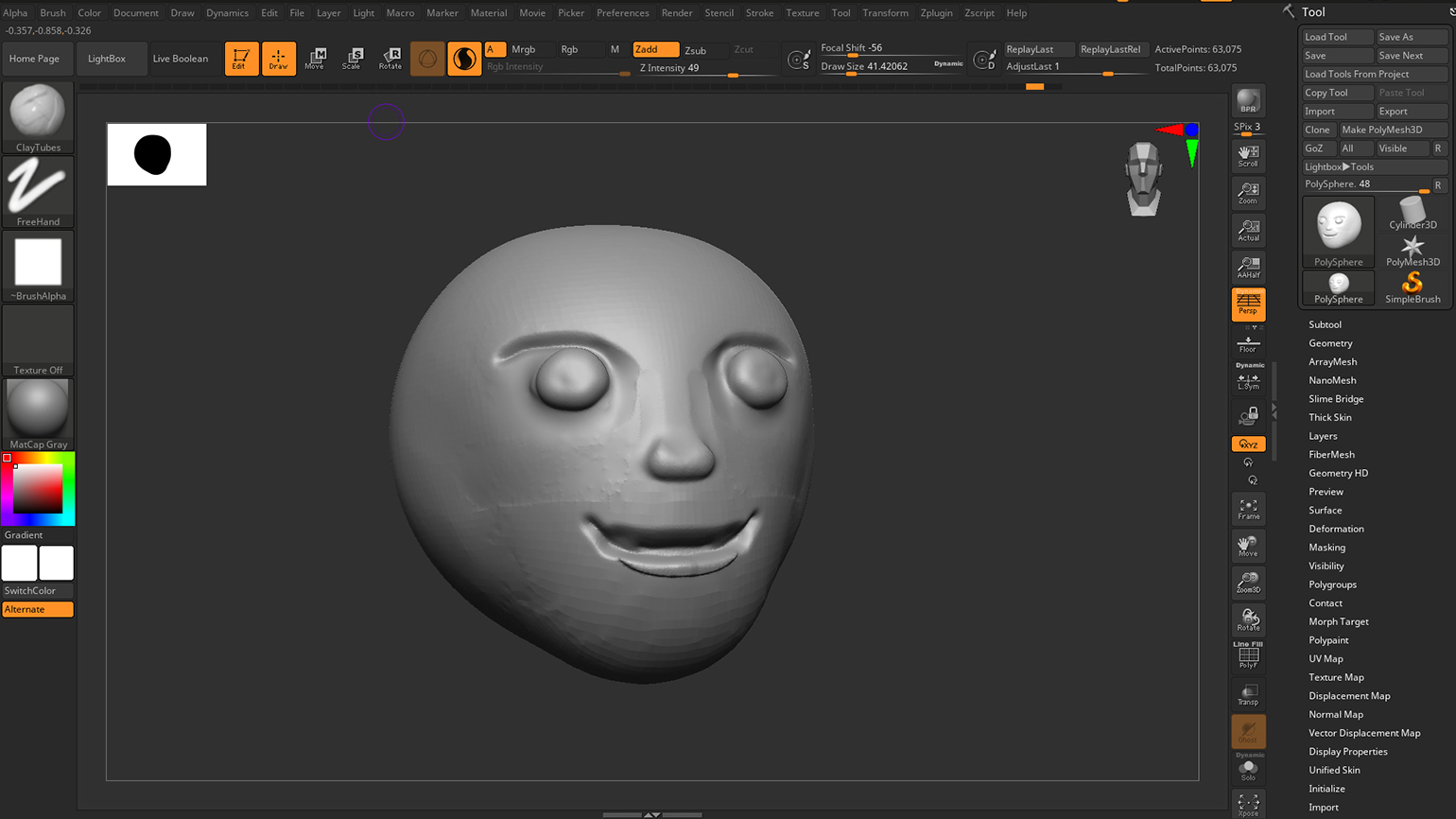Expand the Deformation section
Image resolution: width=1456 pixels, height=819 pixels.
(1336, 529)
